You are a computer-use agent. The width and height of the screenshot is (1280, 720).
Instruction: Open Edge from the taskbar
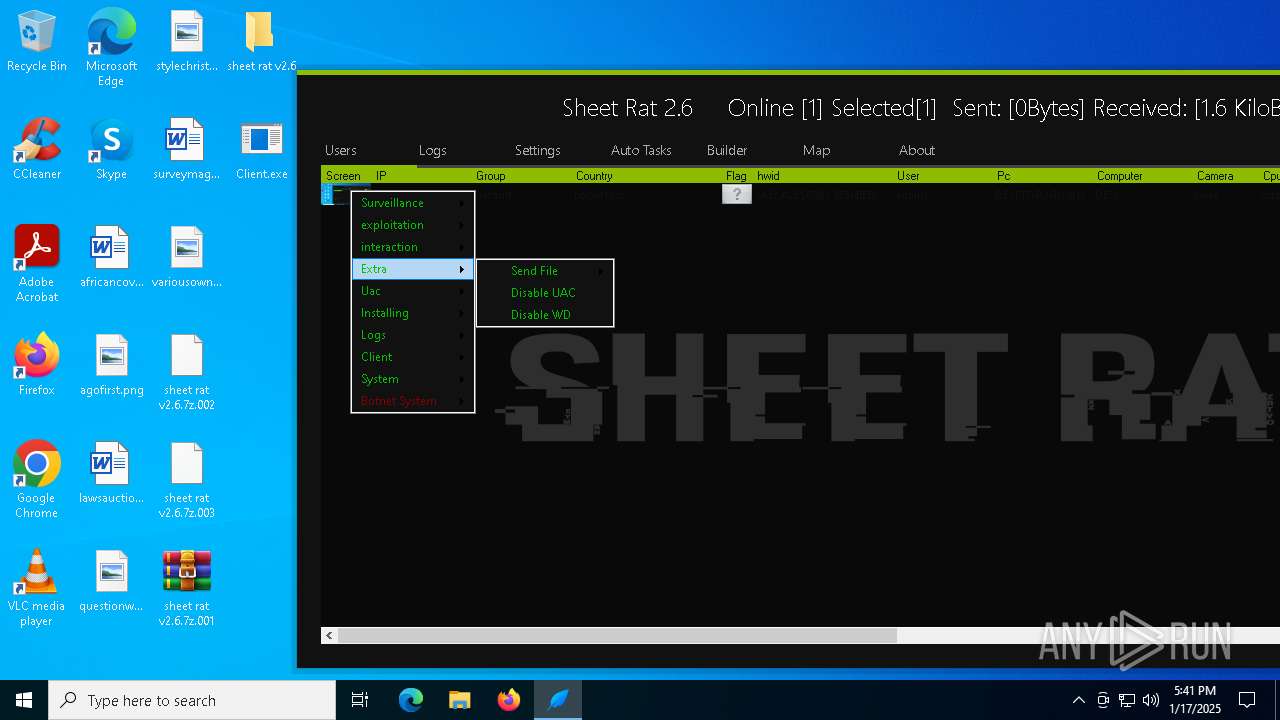pyautogui.click(x=411, y=700)
